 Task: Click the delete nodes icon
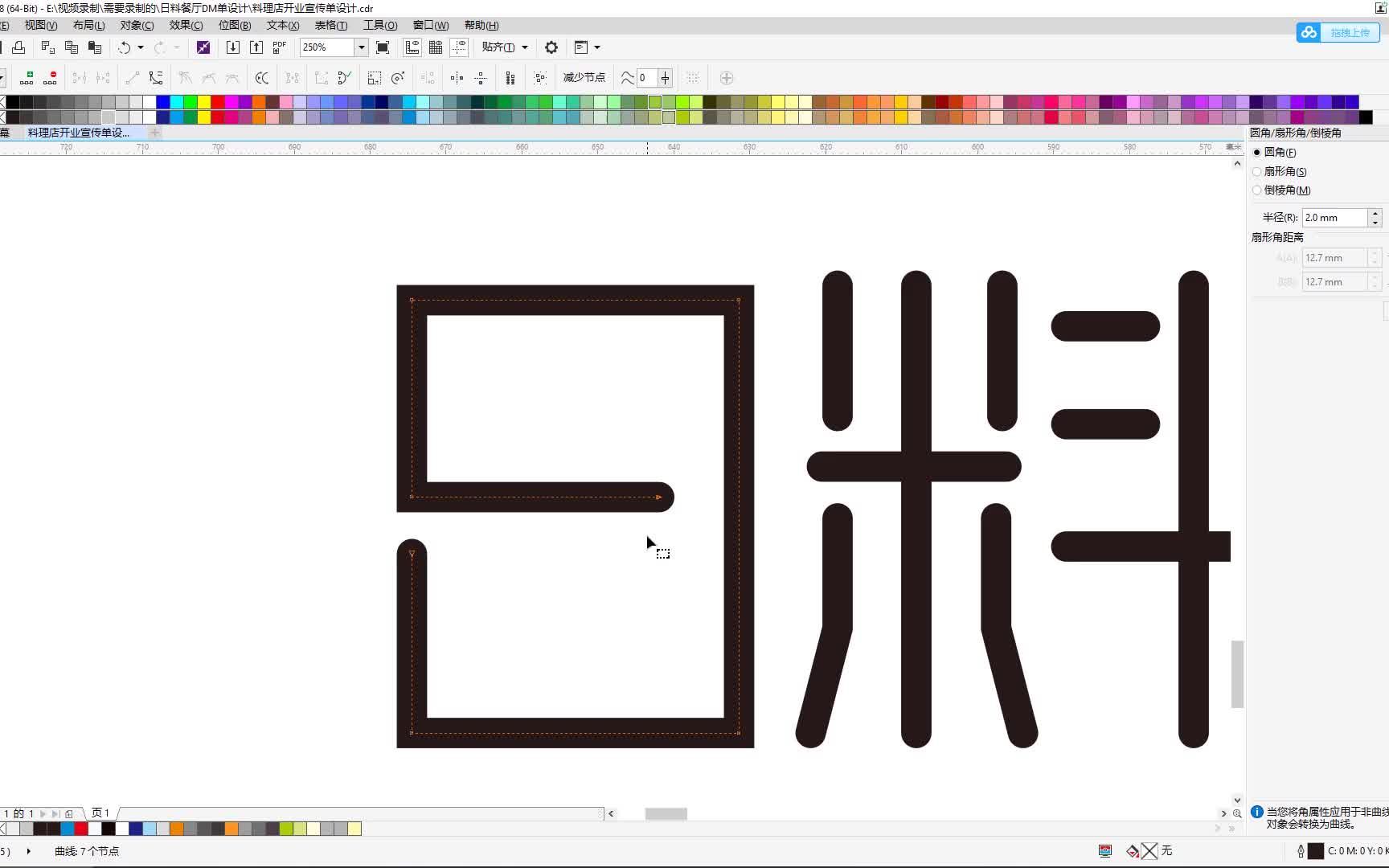[50, 78]
